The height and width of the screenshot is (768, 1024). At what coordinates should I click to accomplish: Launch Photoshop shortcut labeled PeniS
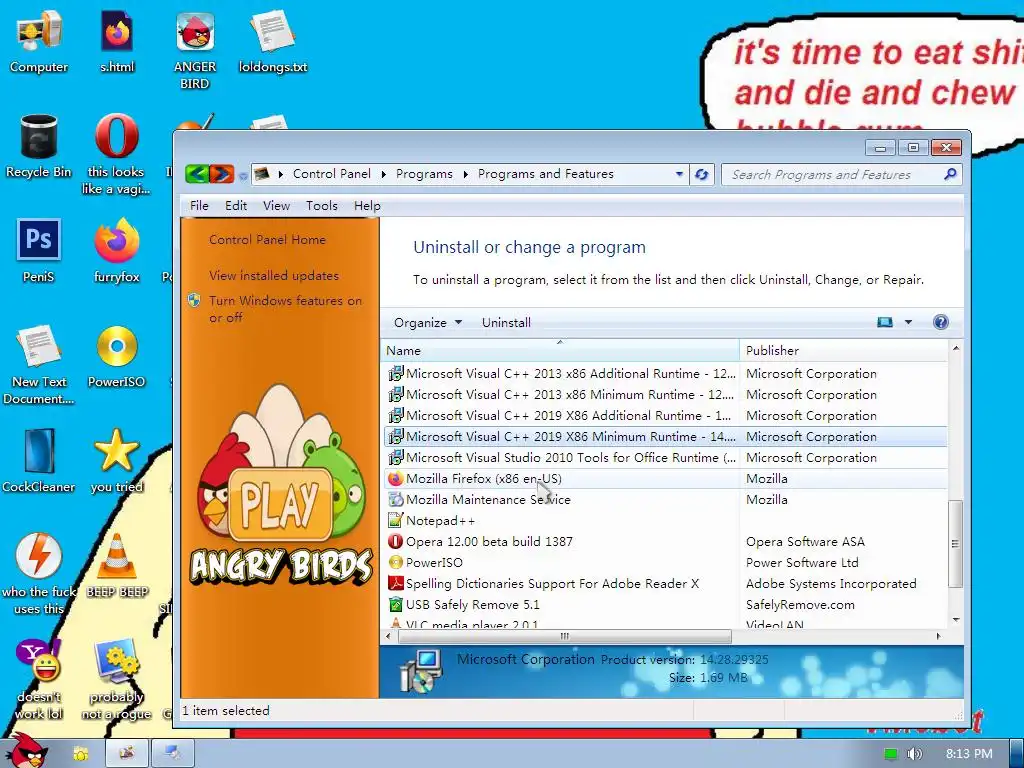pyautogui.click(x=39, y=251)
